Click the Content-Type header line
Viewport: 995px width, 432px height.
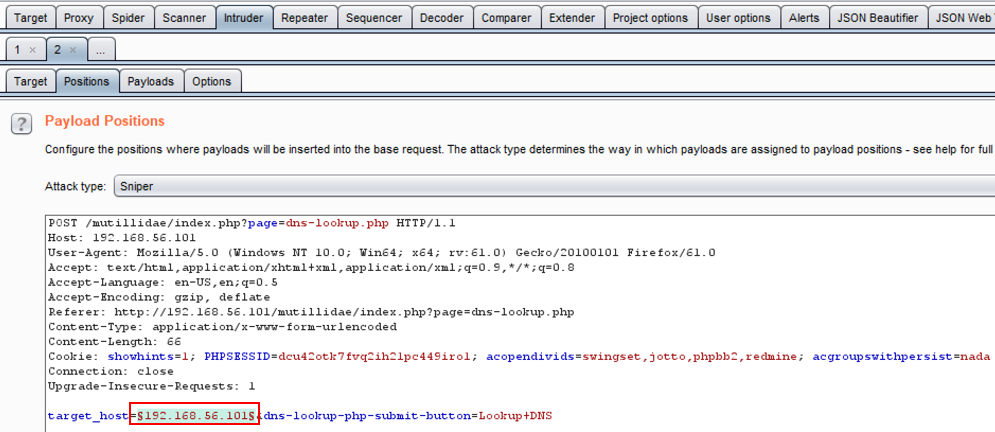tap(222, 327)
